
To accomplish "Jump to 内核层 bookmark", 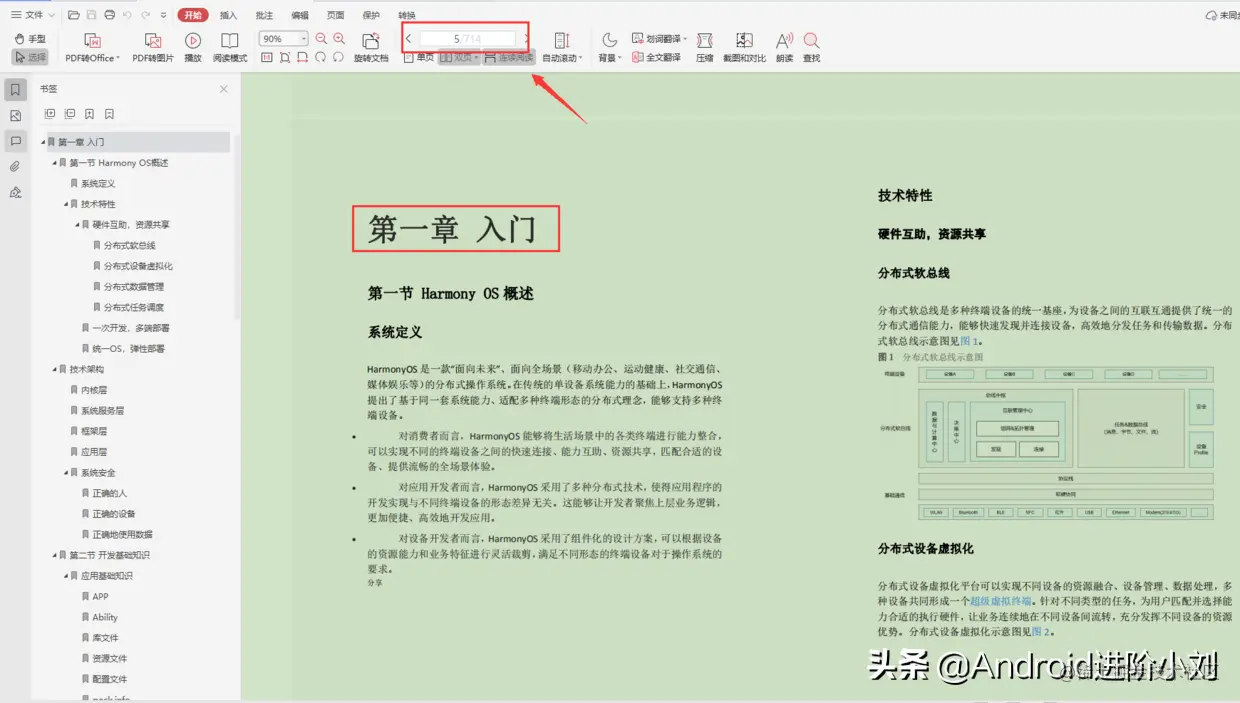I will tap(94, 390).
